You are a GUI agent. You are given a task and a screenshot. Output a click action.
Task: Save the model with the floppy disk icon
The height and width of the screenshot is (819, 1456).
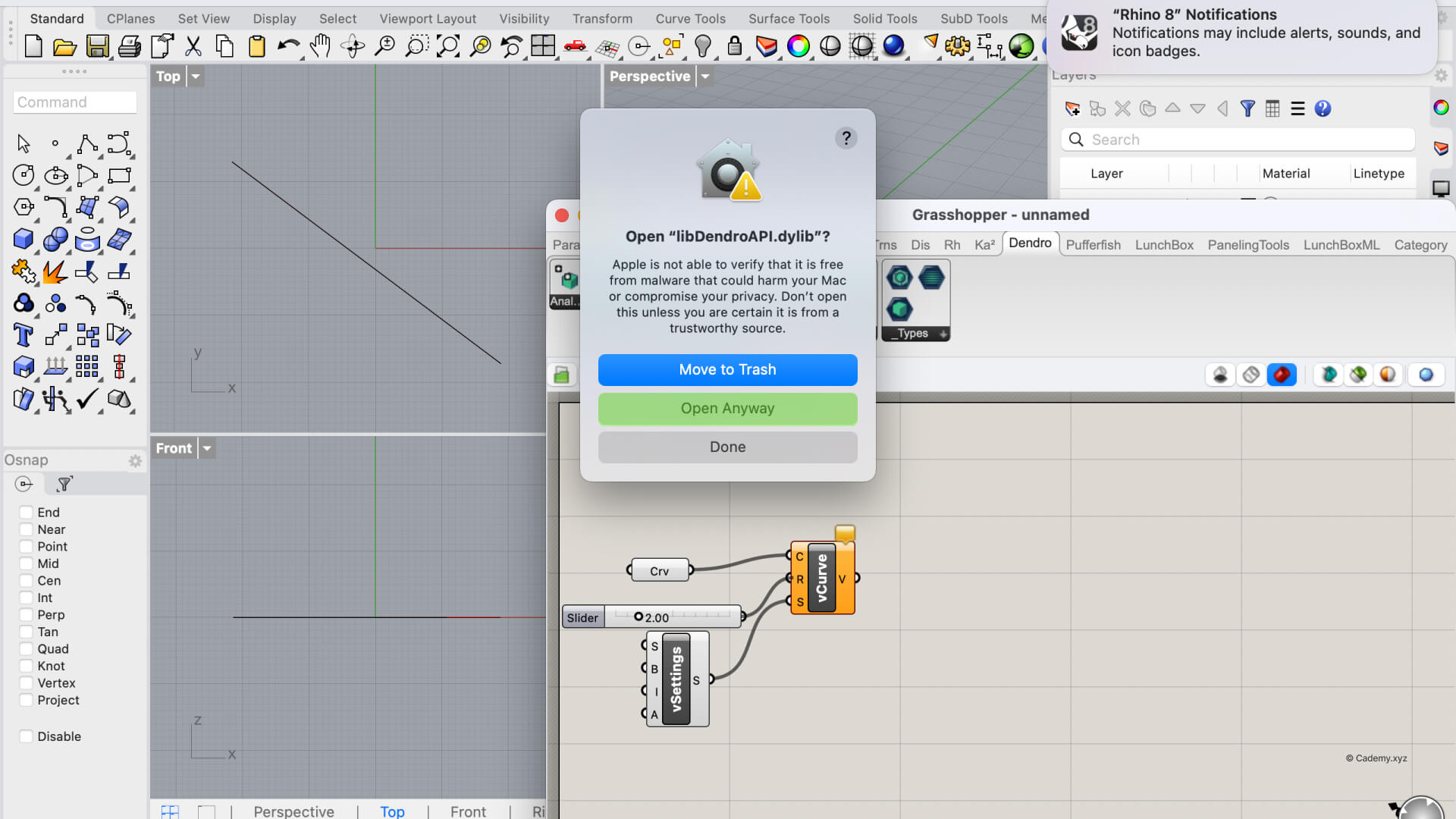[x=97, y=46]
